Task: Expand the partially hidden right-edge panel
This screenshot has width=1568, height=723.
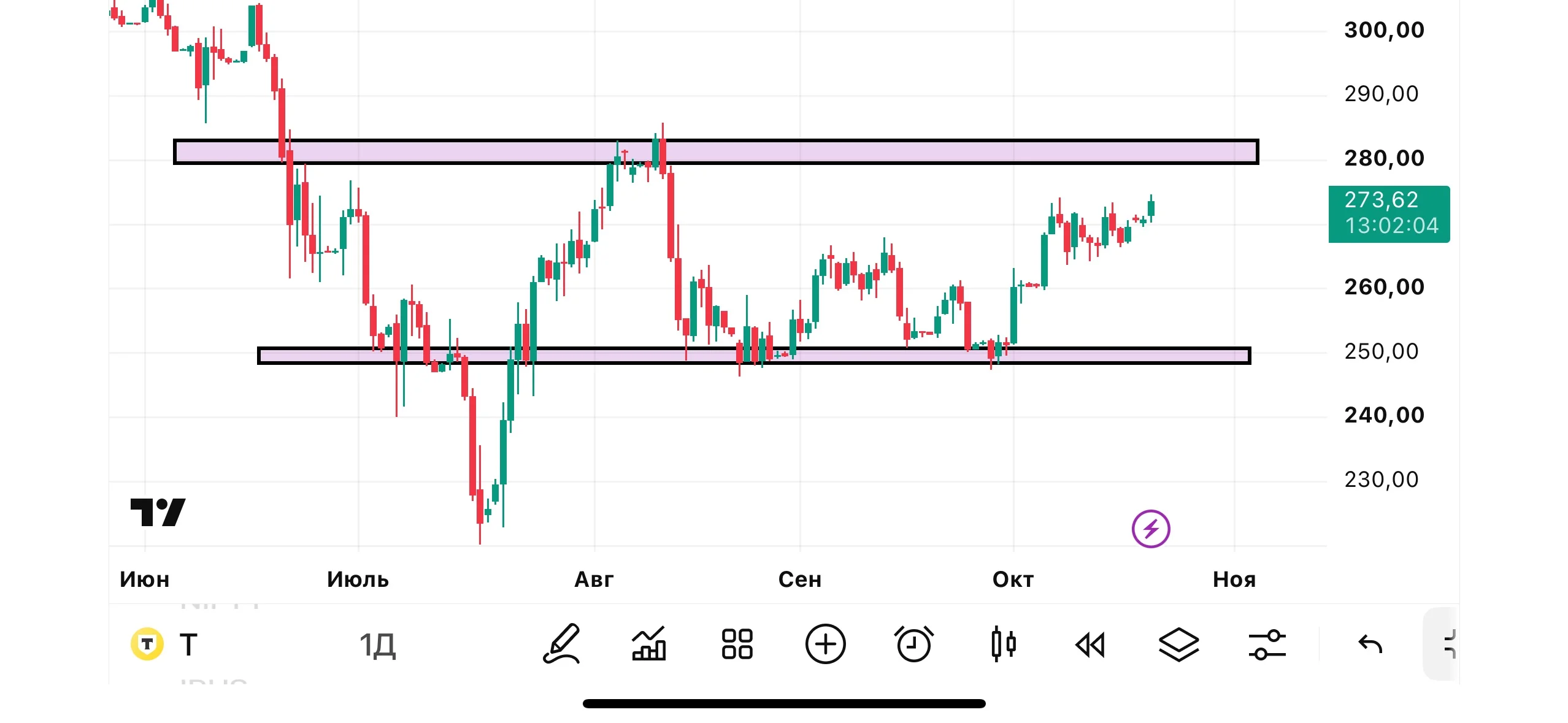Action: click(x=1440, y=644)
